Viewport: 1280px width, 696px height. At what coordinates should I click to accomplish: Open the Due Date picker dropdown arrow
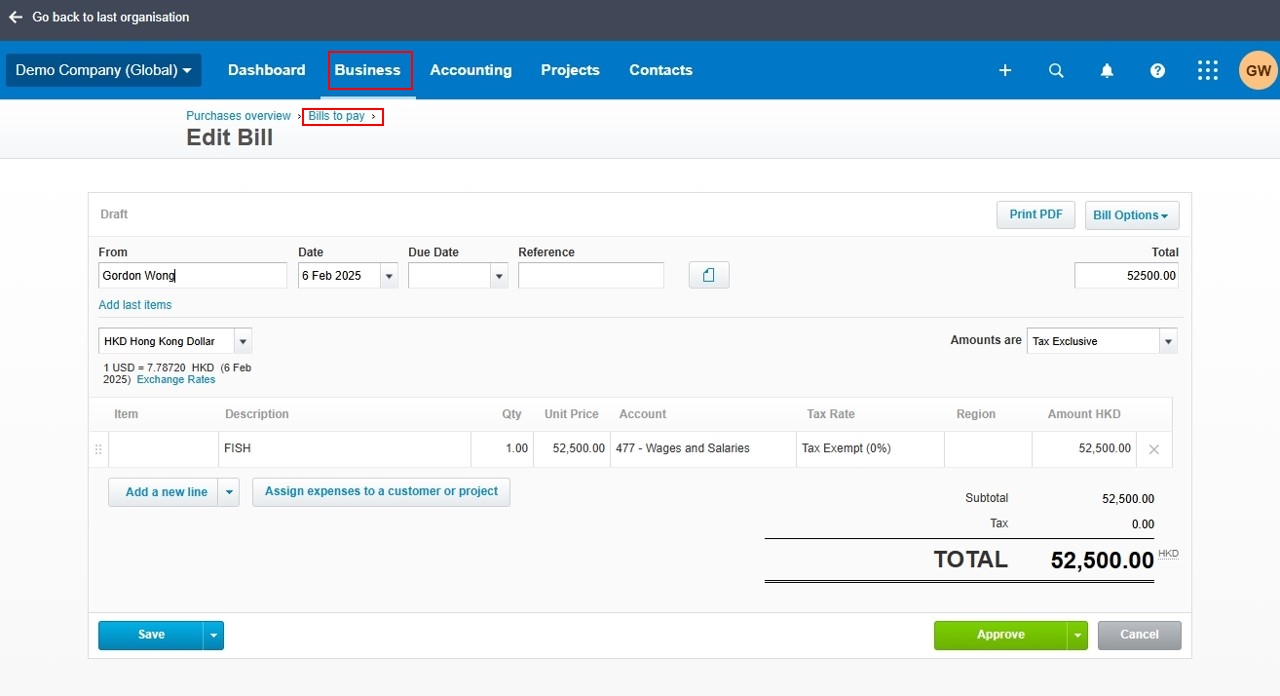coord(499,276)
